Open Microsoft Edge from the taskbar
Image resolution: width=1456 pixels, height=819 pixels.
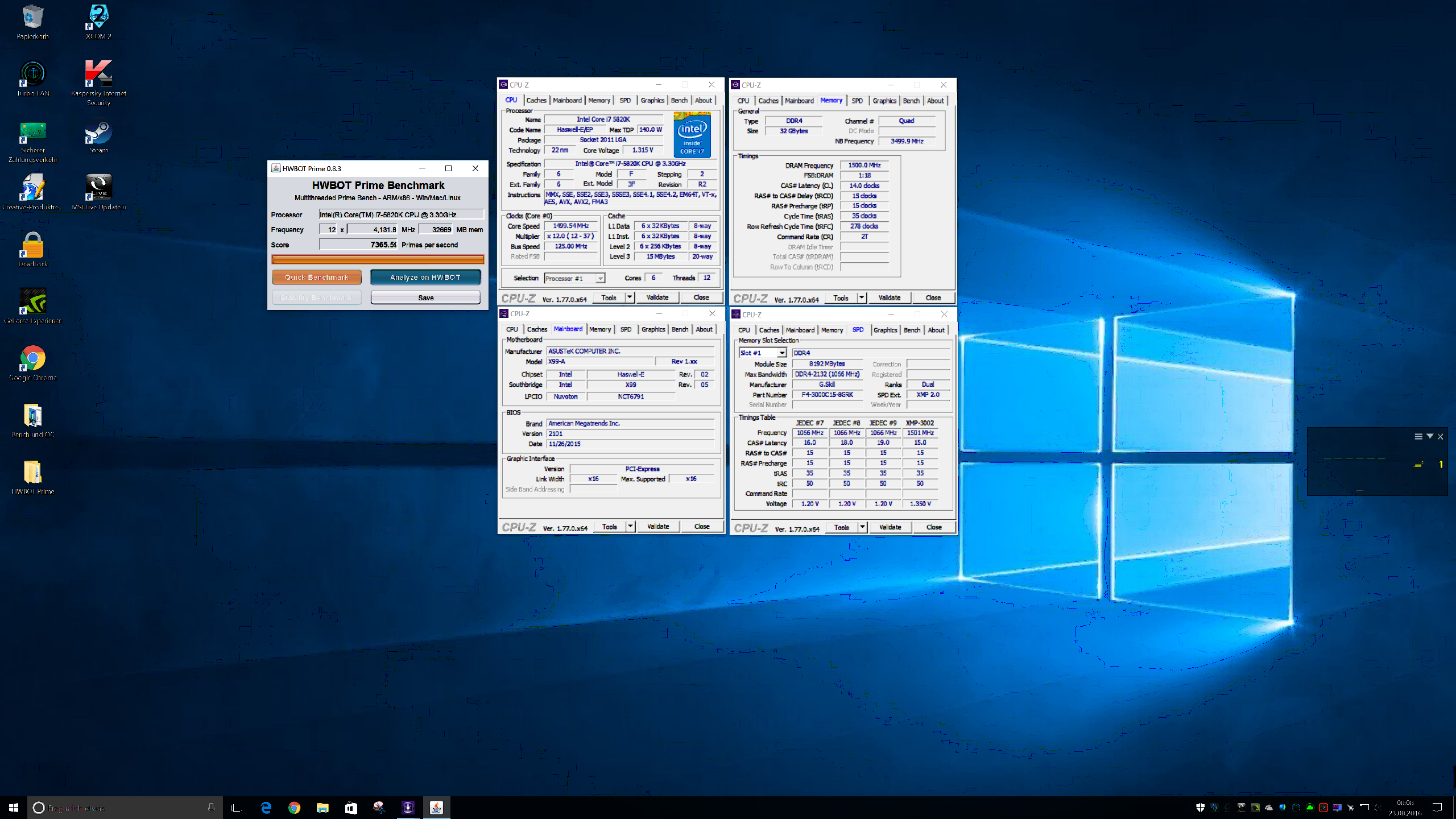[x=266, y=808]
